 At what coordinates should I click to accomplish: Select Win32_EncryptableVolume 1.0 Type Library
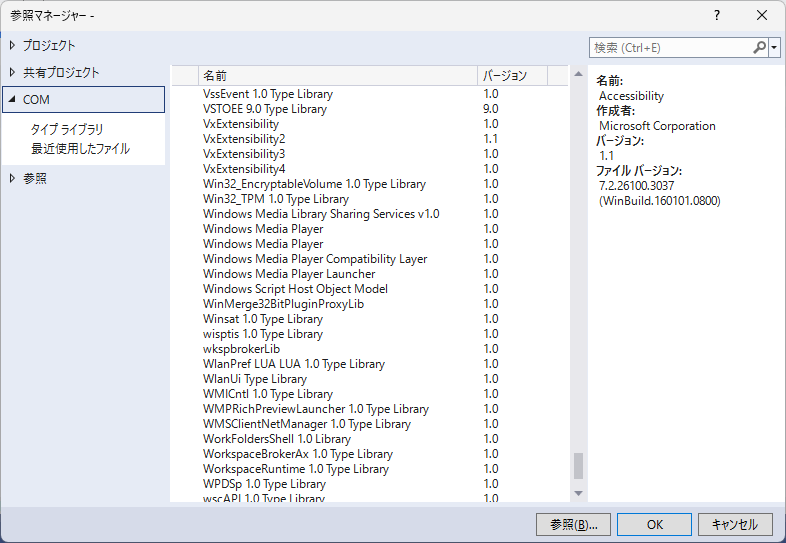(370, 184)
